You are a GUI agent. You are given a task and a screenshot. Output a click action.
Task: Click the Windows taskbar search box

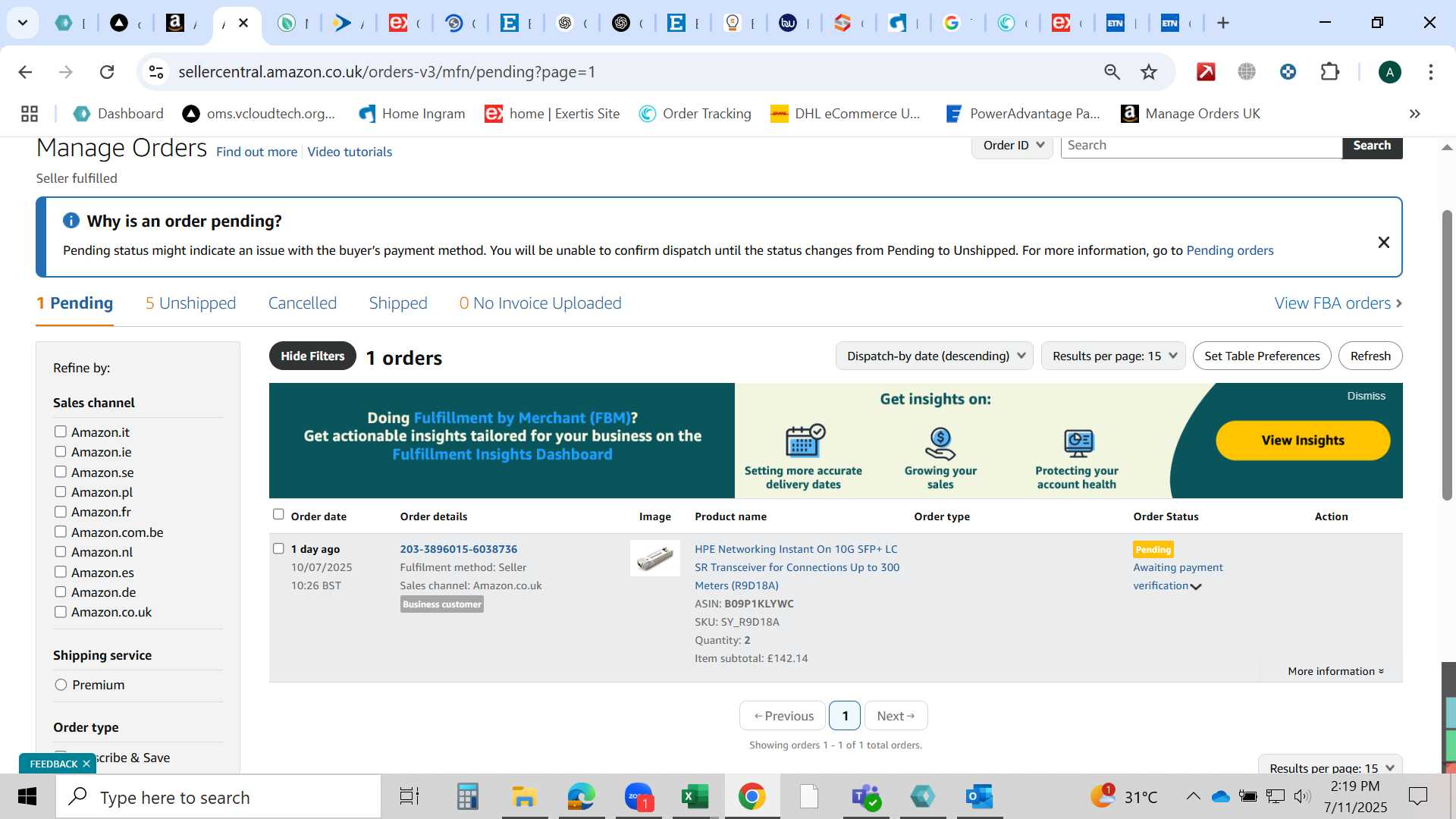[218, 797]
